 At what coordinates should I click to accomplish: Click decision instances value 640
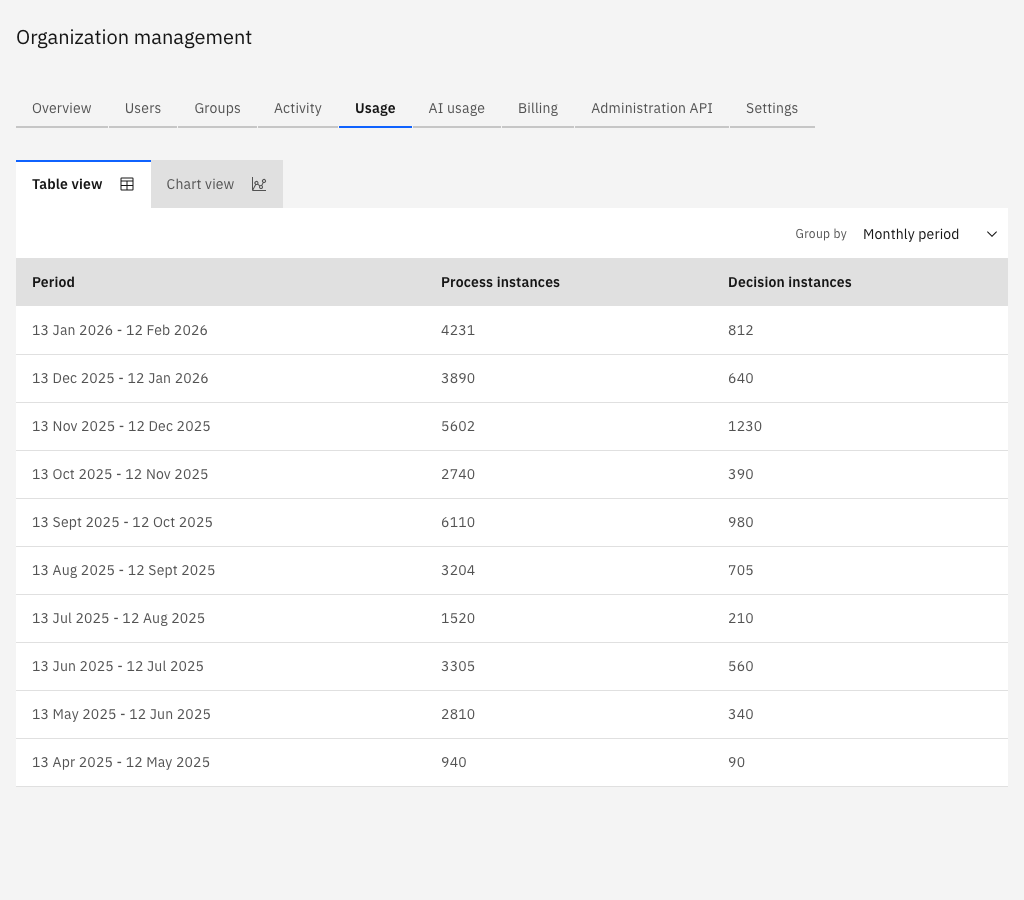(x=741, y=378)
